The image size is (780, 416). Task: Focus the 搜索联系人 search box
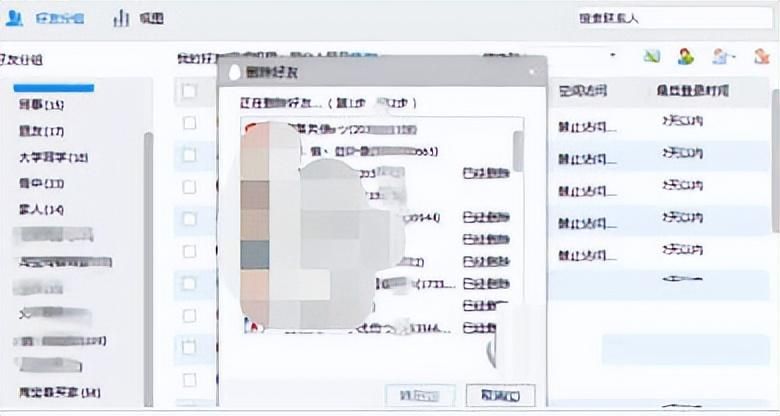click(x=675, y=19)
